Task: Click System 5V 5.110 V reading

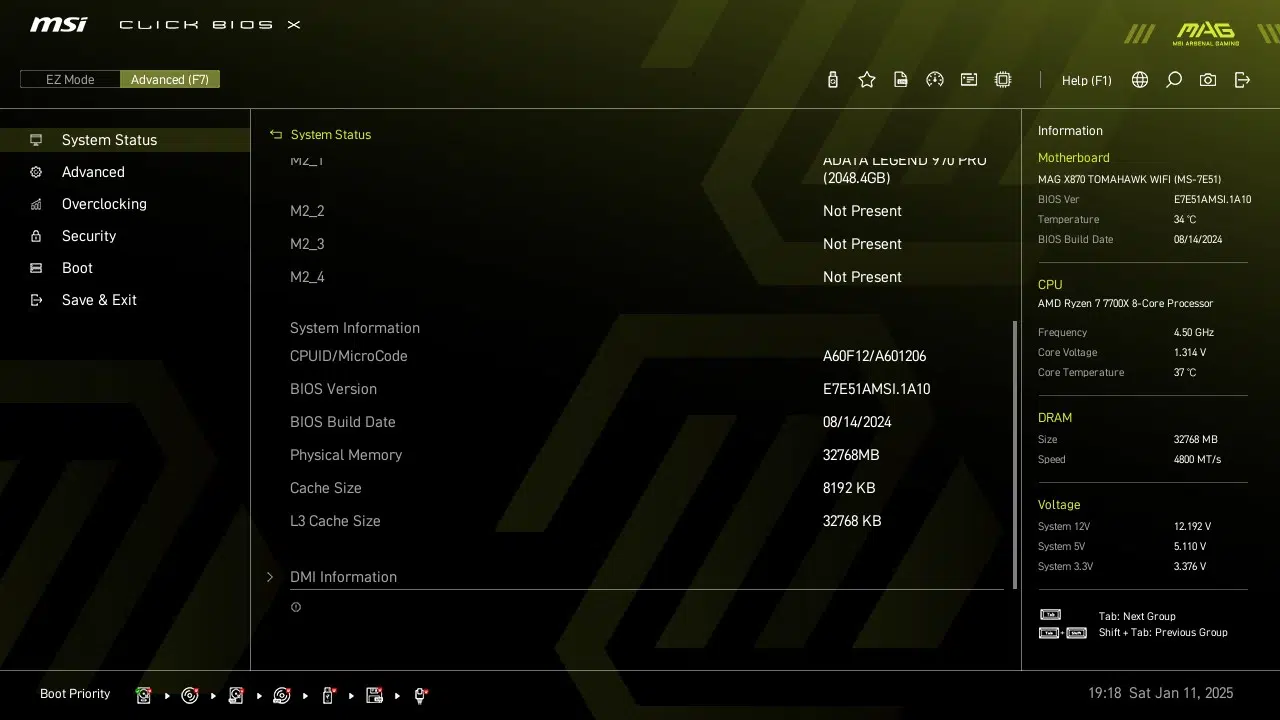Action: click(1190, 547)
